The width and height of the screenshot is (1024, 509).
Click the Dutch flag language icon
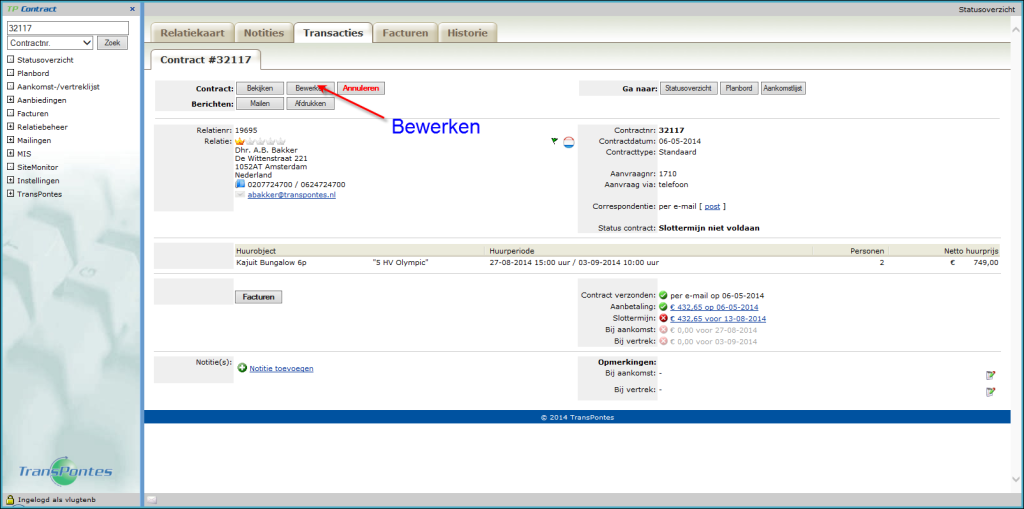(568, 141)
